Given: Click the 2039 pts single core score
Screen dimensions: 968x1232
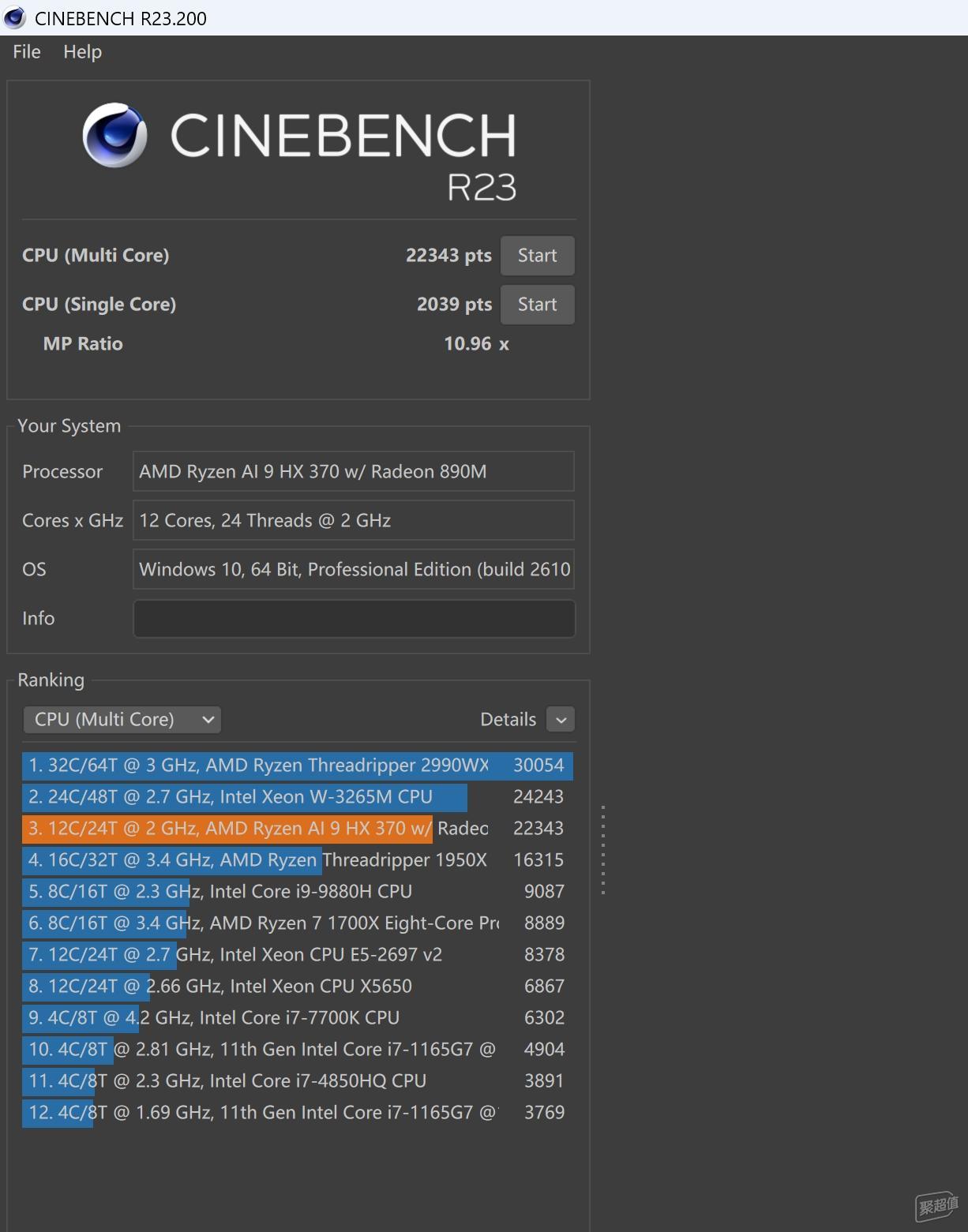Looking at the screenshot, I should [454, 305].
